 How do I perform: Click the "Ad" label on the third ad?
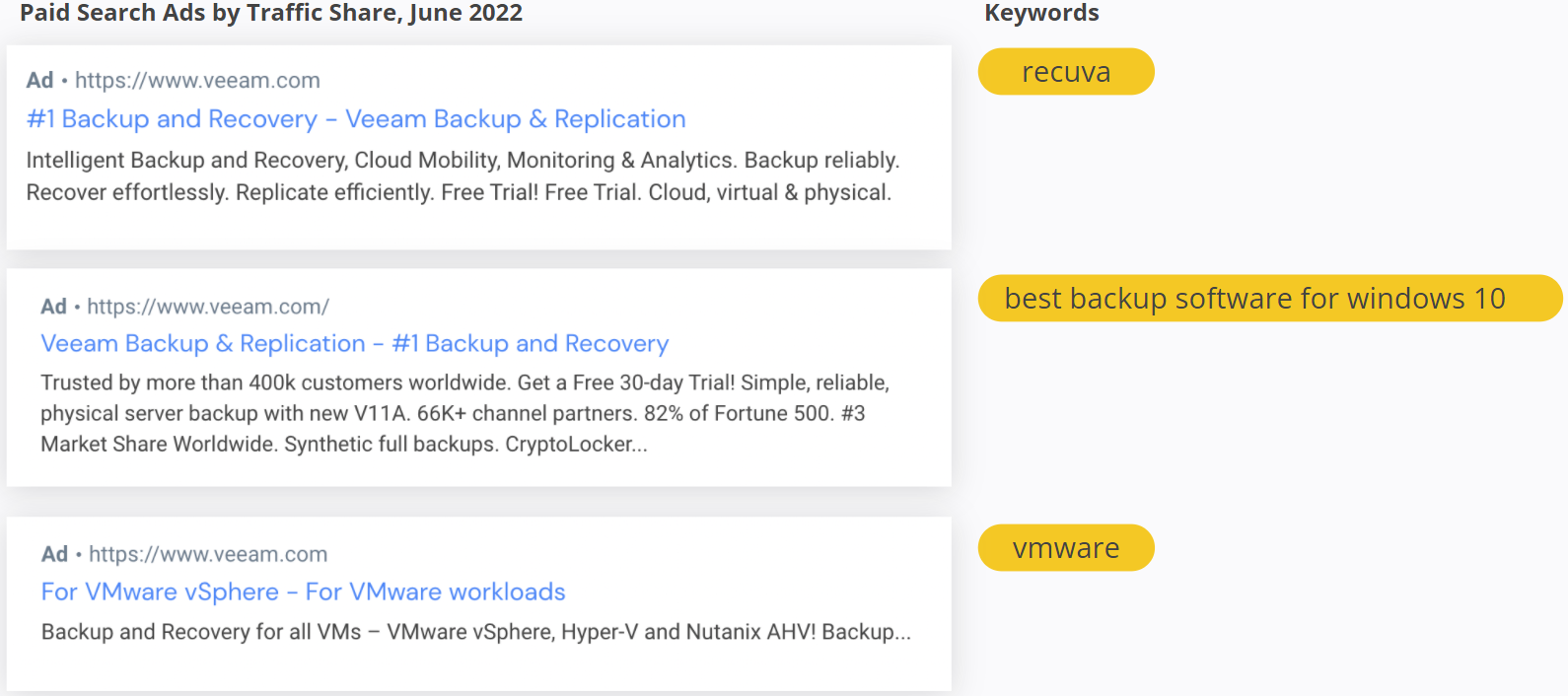coord(54,554)
